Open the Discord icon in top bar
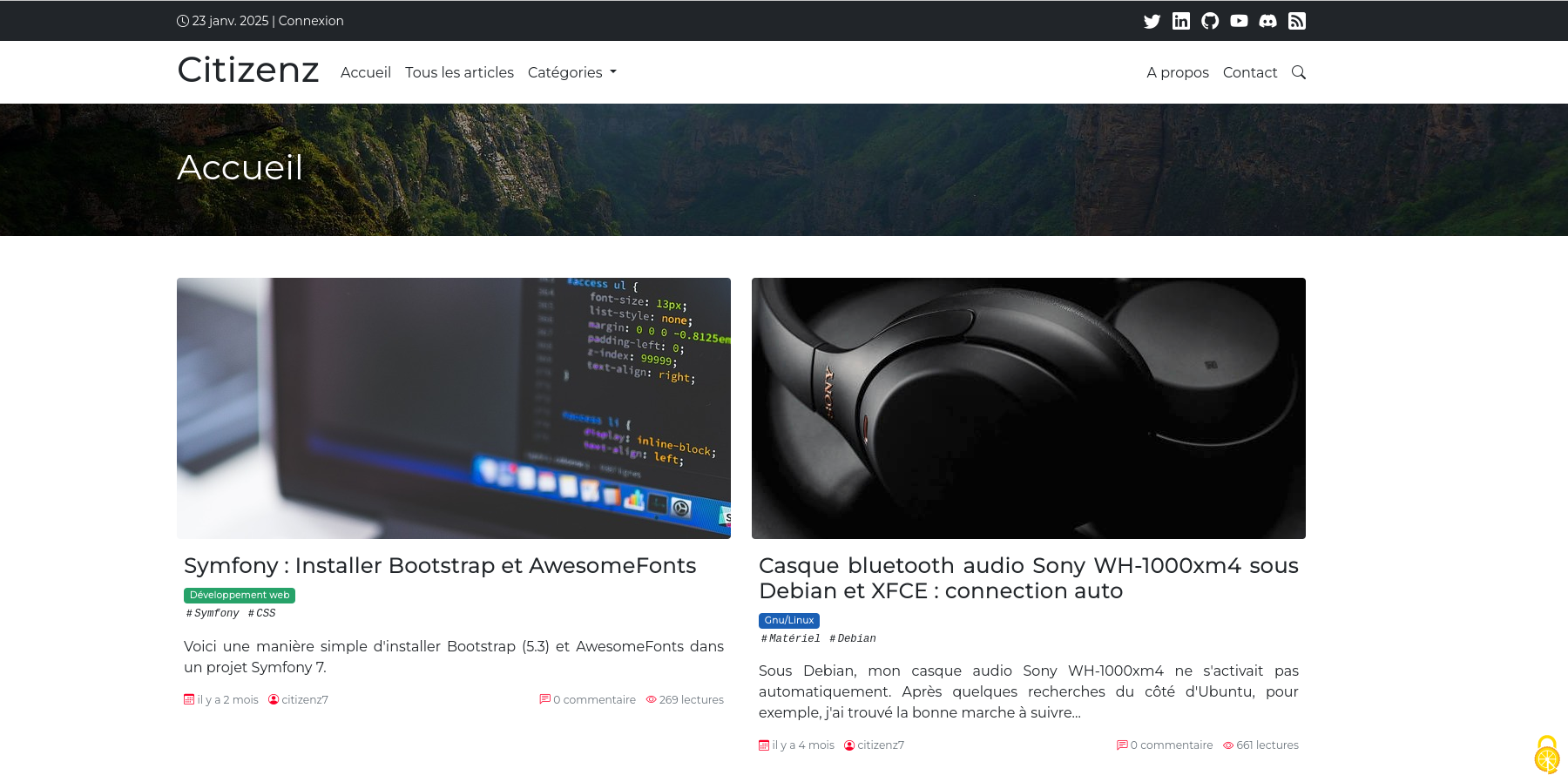 [1268, 21]
